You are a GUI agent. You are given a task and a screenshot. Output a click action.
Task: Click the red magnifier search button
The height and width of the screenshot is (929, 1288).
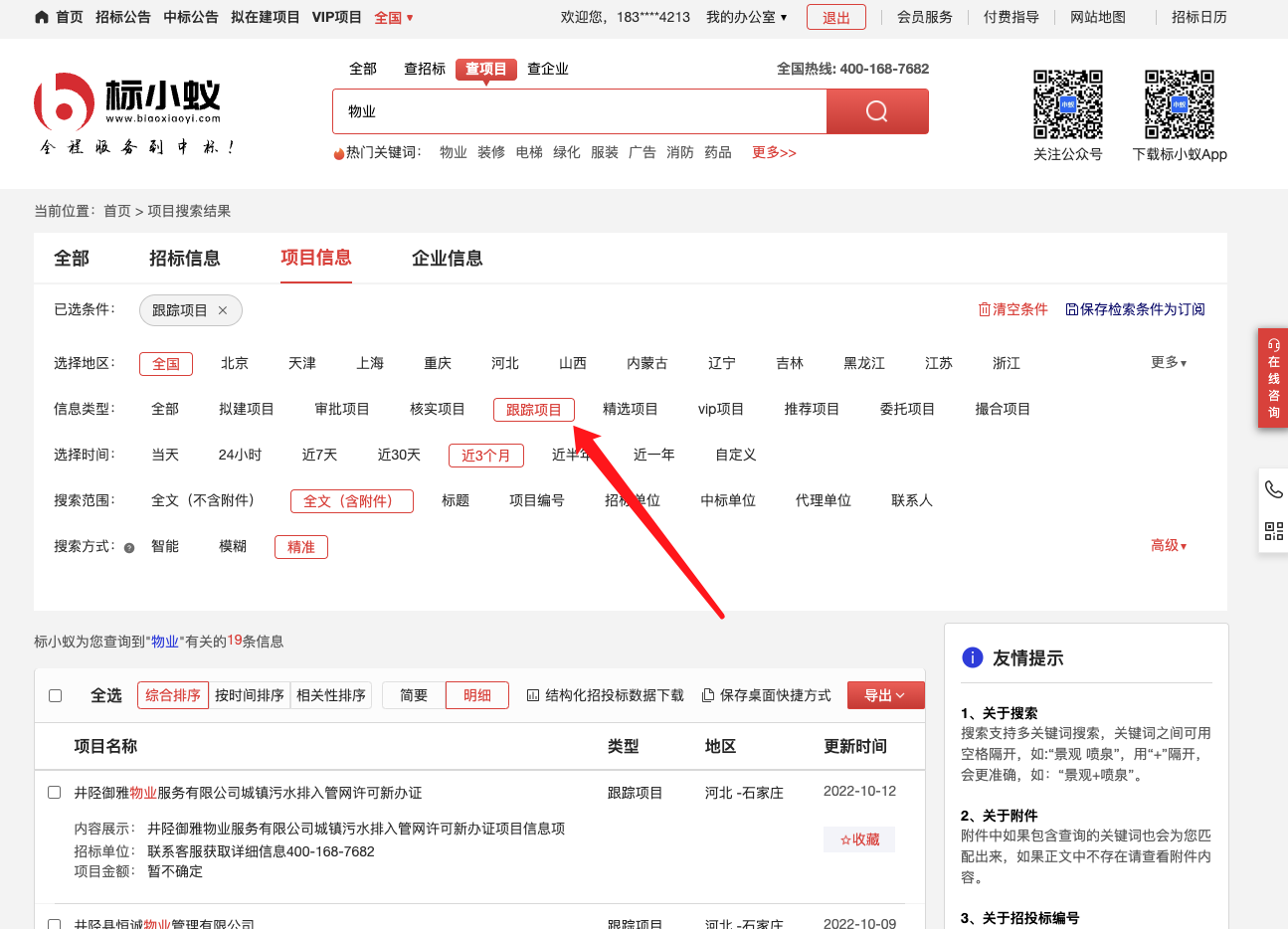pyautogui.click(x=876, y=111)
